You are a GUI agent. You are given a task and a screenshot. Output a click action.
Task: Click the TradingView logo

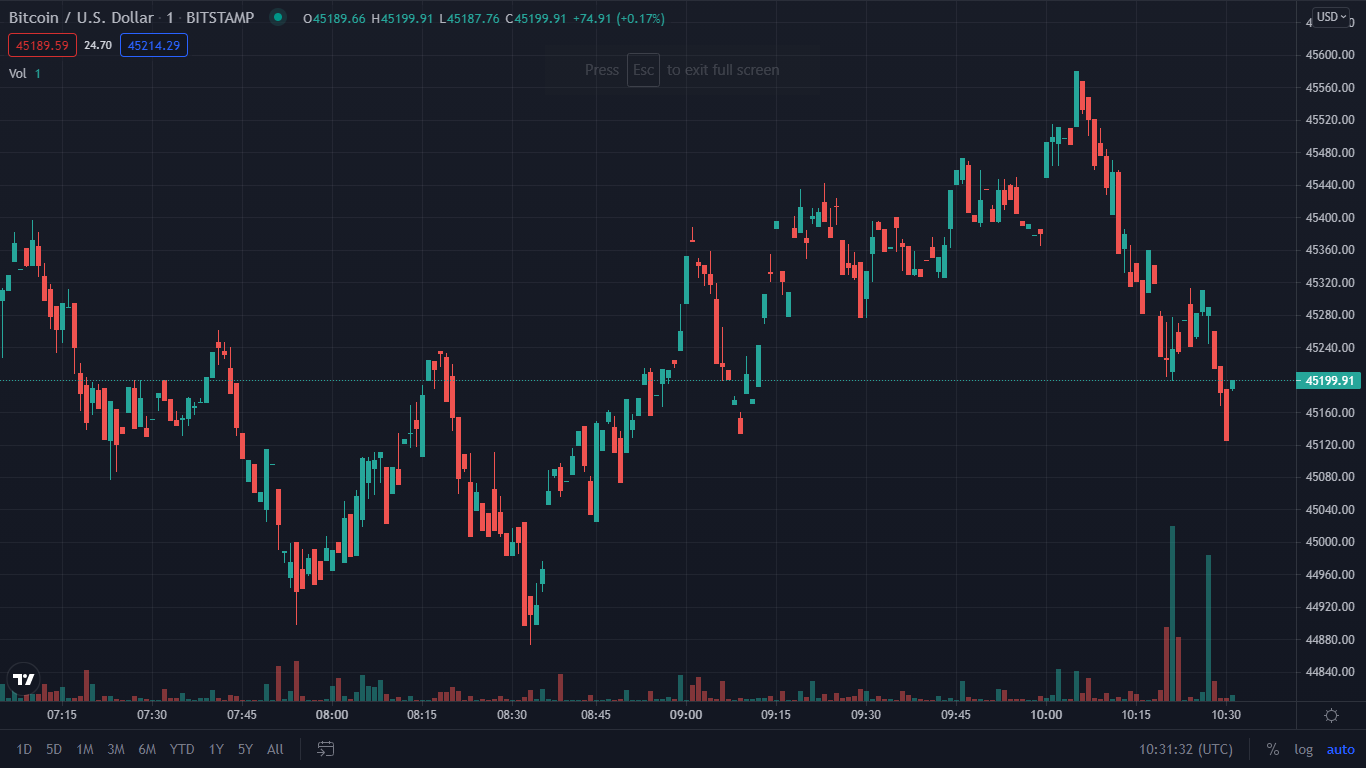23,679
